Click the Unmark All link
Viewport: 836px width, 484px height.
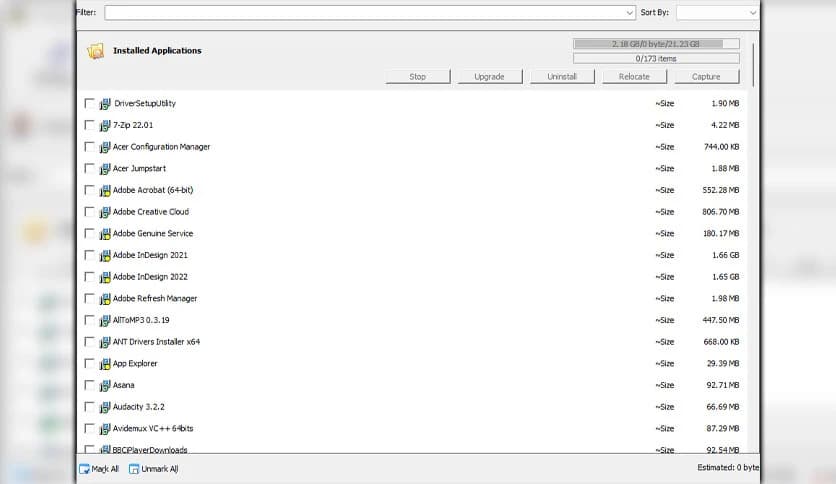pos(160,469)
